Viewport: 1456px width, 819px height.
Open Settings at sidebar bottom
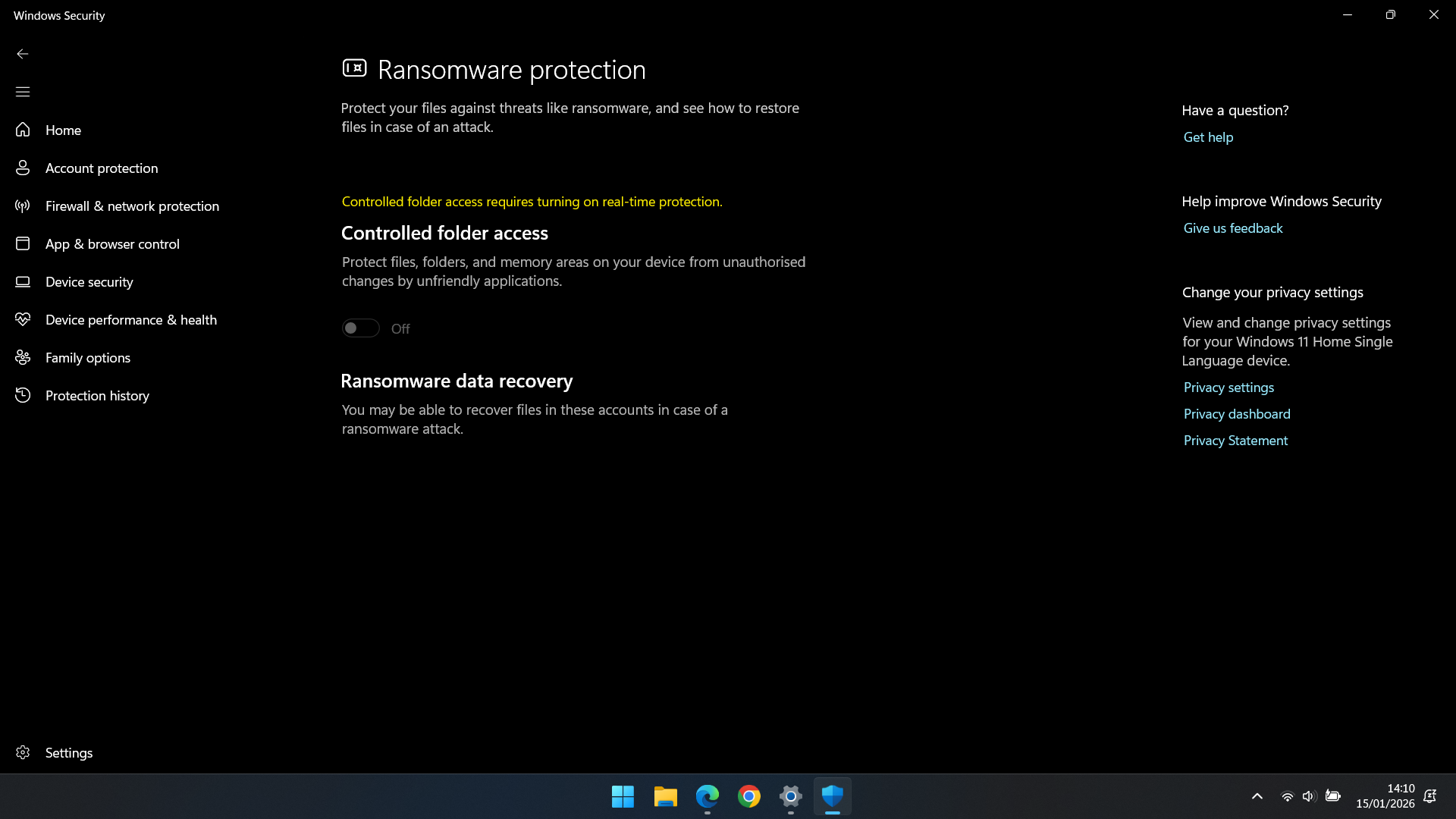click(x=68, y=752)
